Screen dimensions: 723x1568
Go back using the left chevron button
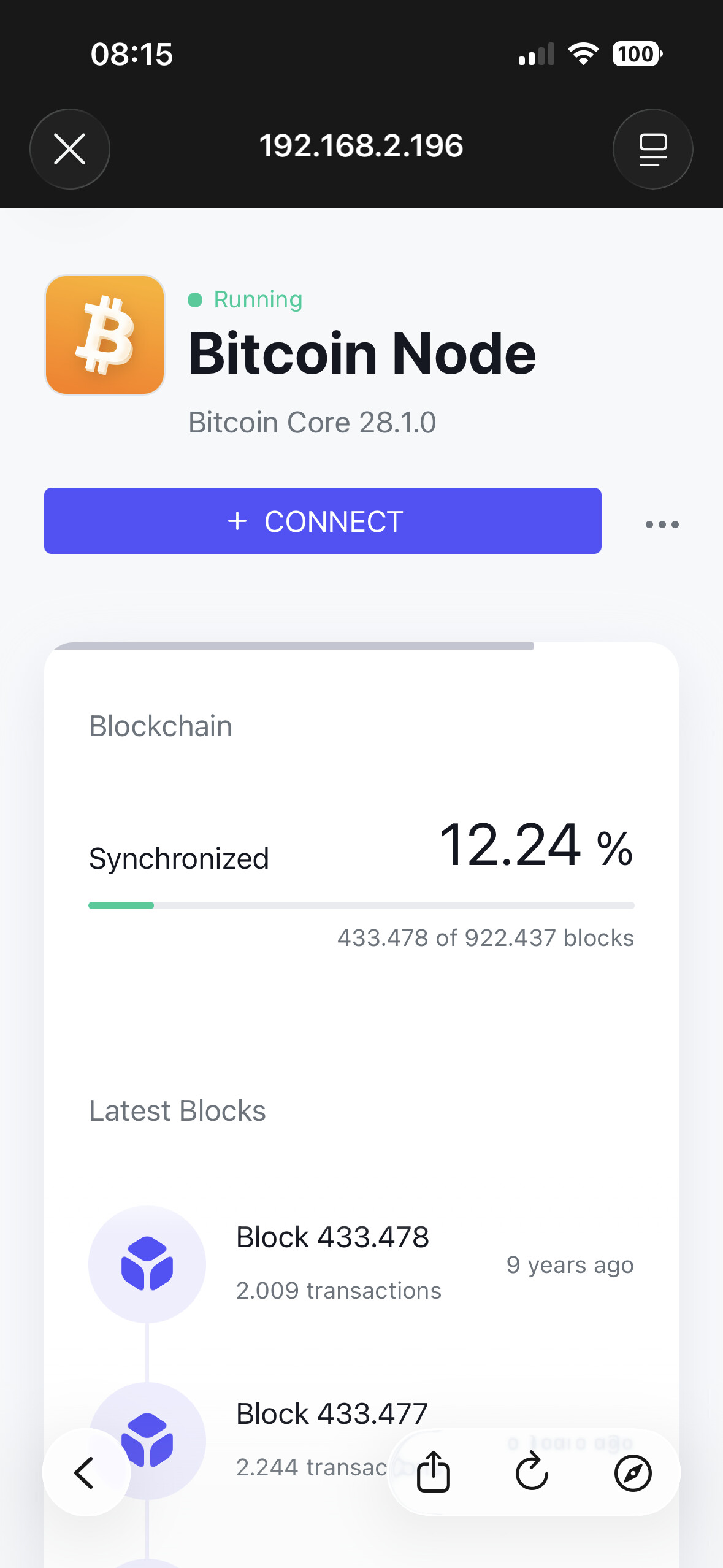point(85,1472)
